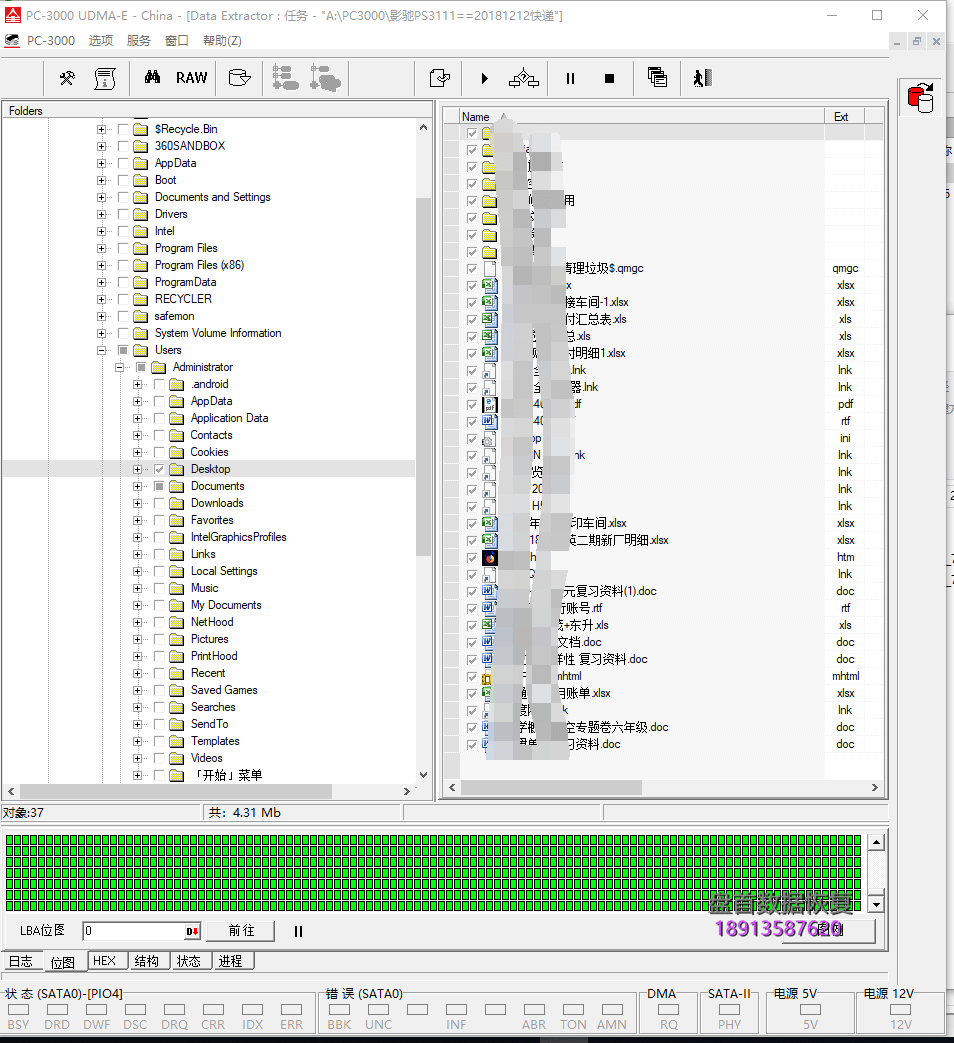Click the binoculars search icon
The width and height of the screenshot is (954, 1043).
(152, 78)
